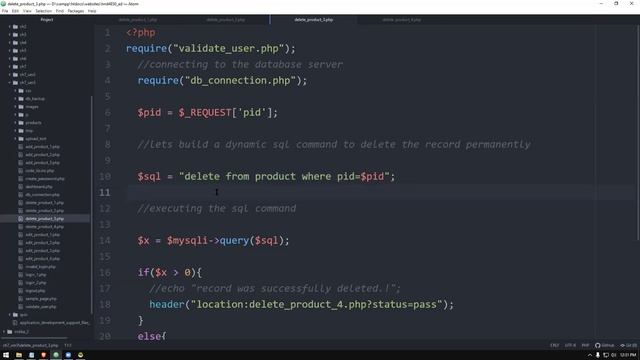Viewport: 640px width, 360px height.
Task: Change the CRLF line ending setting
Action: click(554, 345)
